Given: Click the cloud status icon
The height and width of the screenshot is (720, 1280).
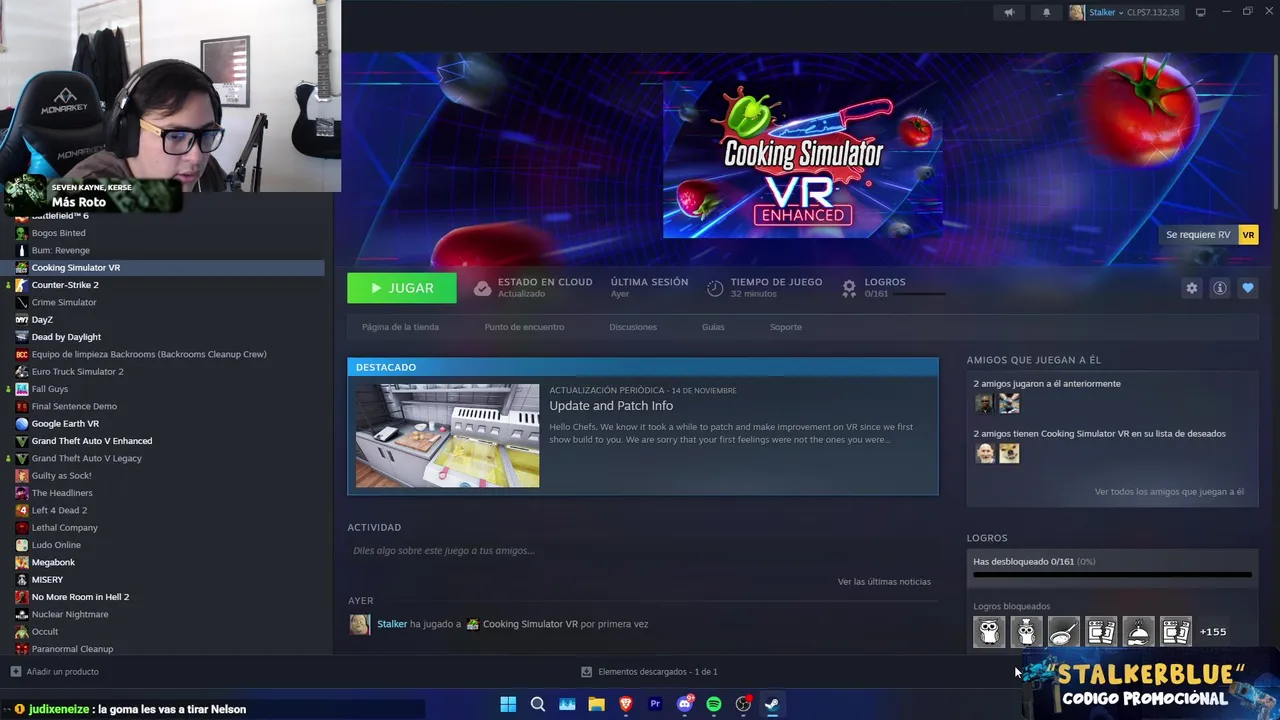Looking at the screenshot, I should [482, 288].
